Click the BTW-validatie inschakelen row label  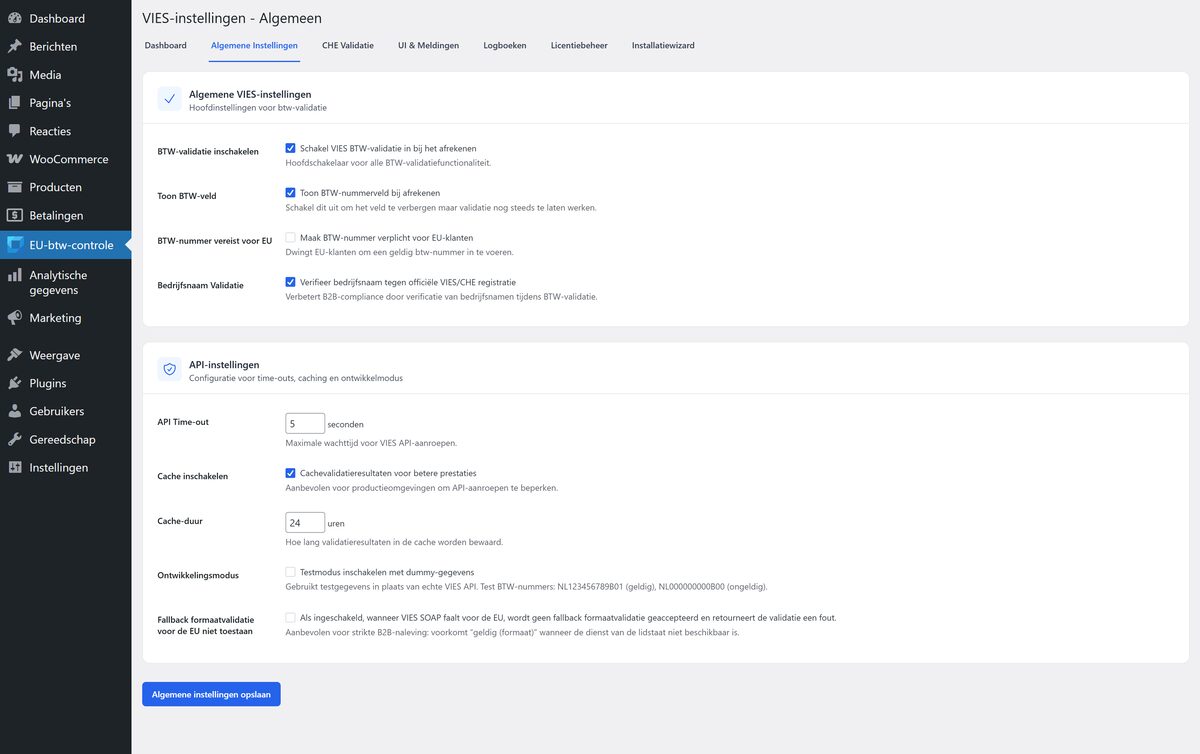[x=208, y=152]
